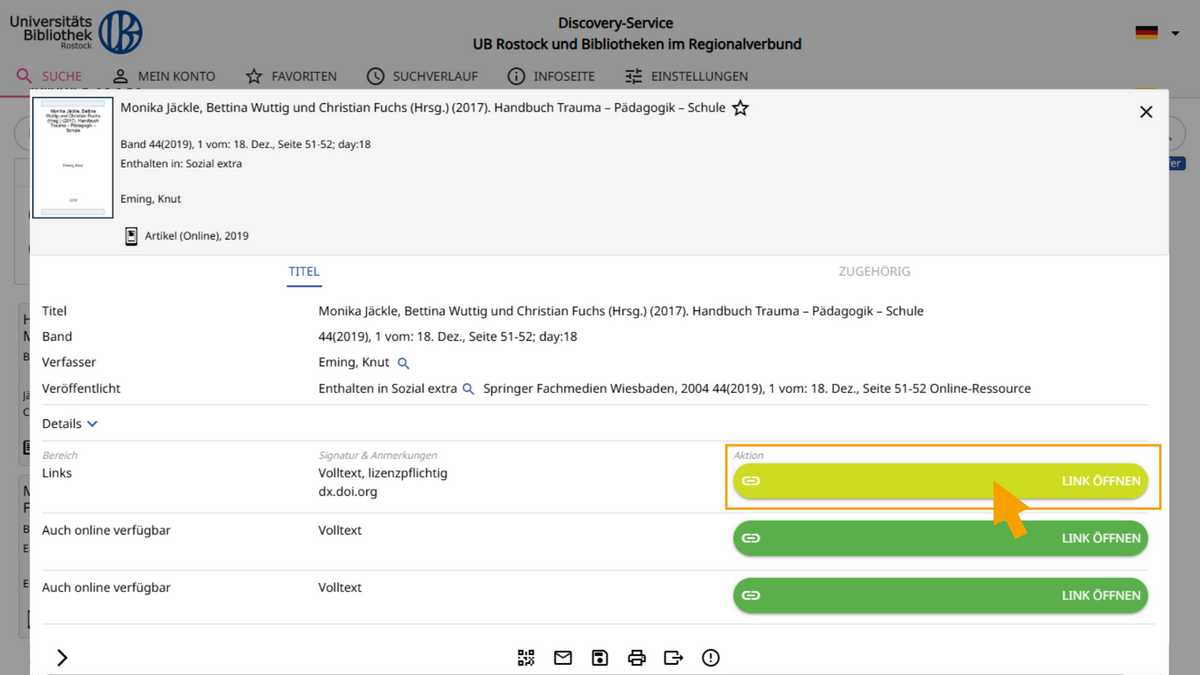Close the record detail dialog

coord(1146,112)
